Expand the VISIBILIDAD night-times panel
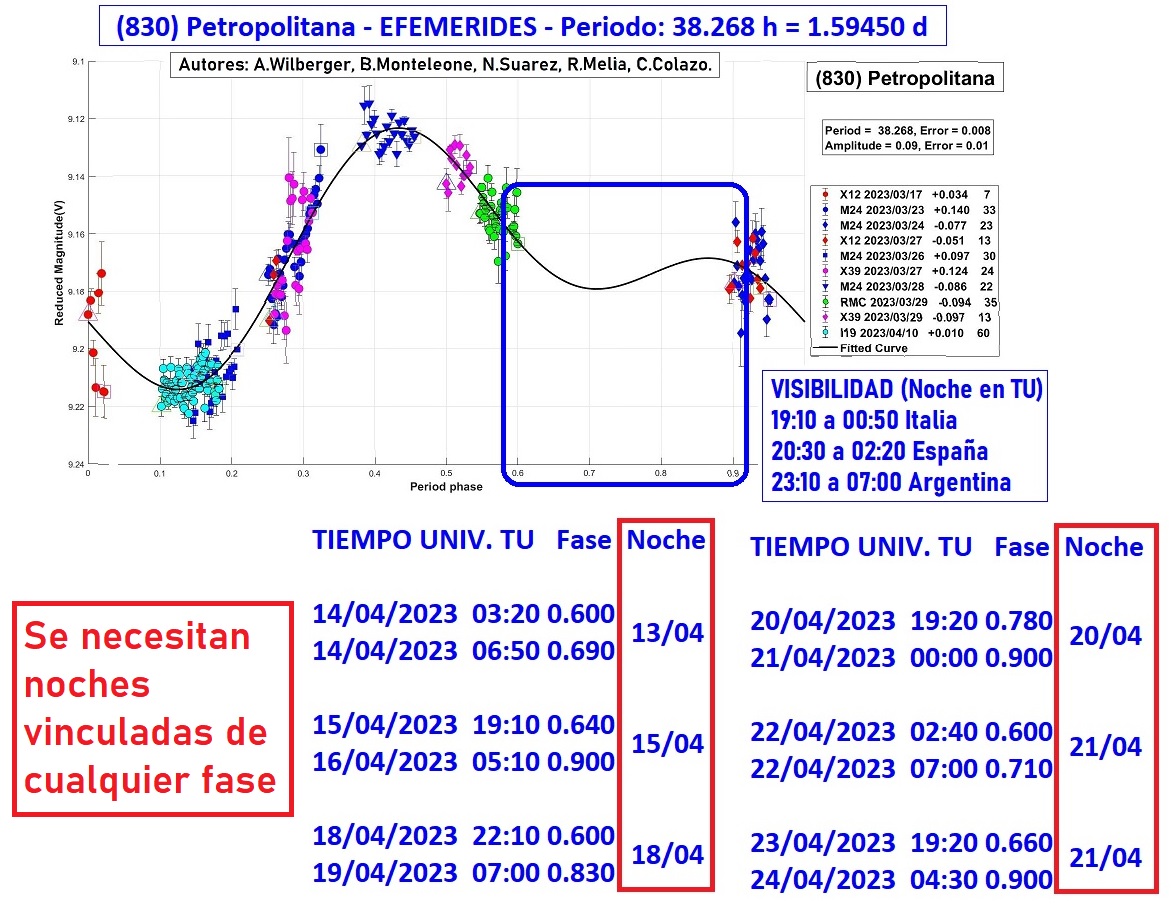1171x907 pixels. point(905,435)
